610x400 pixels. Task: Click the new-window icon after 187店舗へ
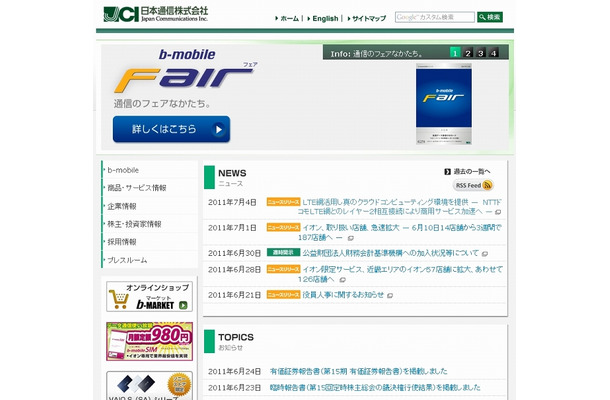351,238
